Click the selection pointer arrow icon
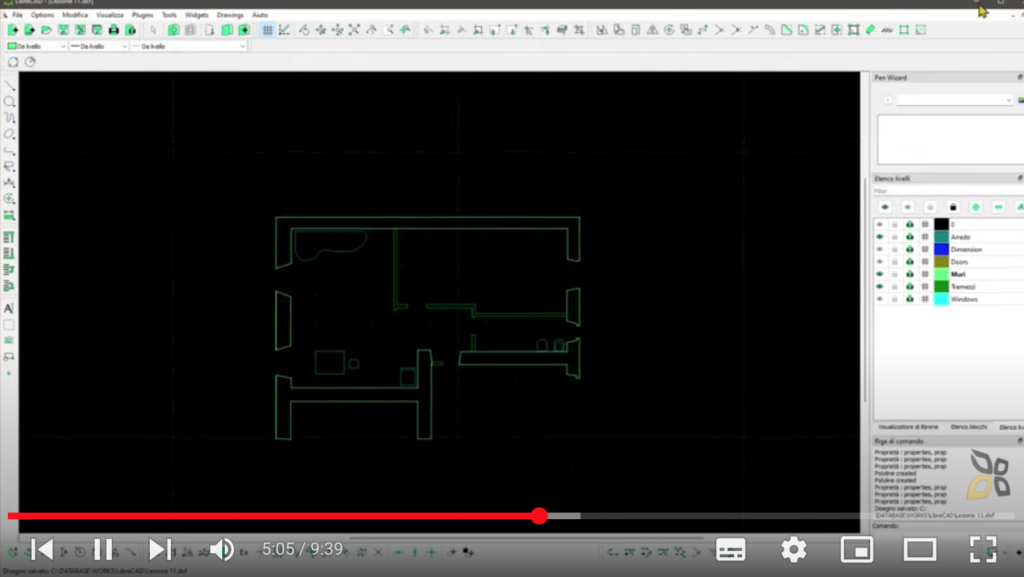This screenshot has width=1024, height=577. [x=153, y=30]
